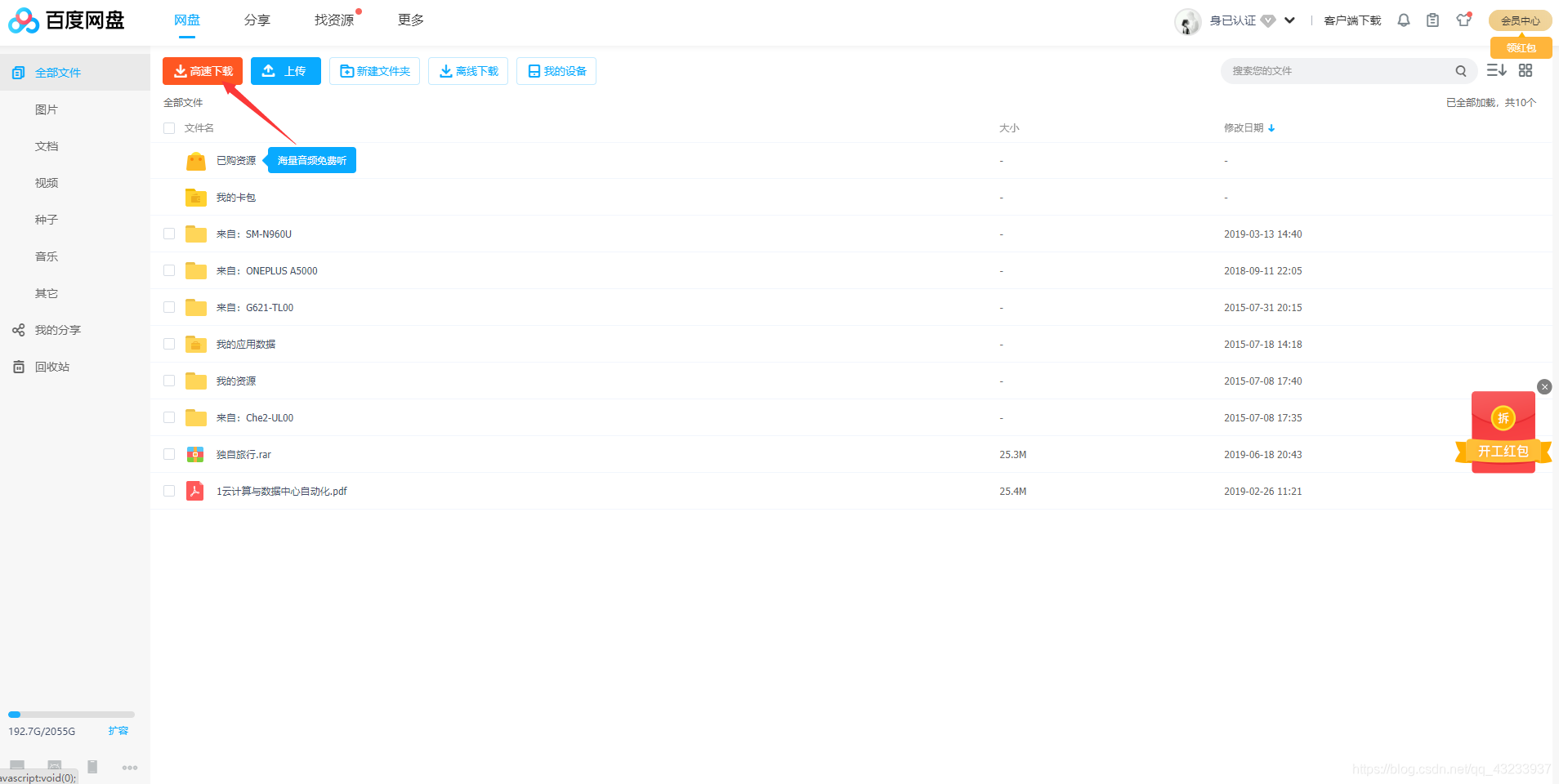Check the box for 来自：Che2-UL00

point(169,417)
